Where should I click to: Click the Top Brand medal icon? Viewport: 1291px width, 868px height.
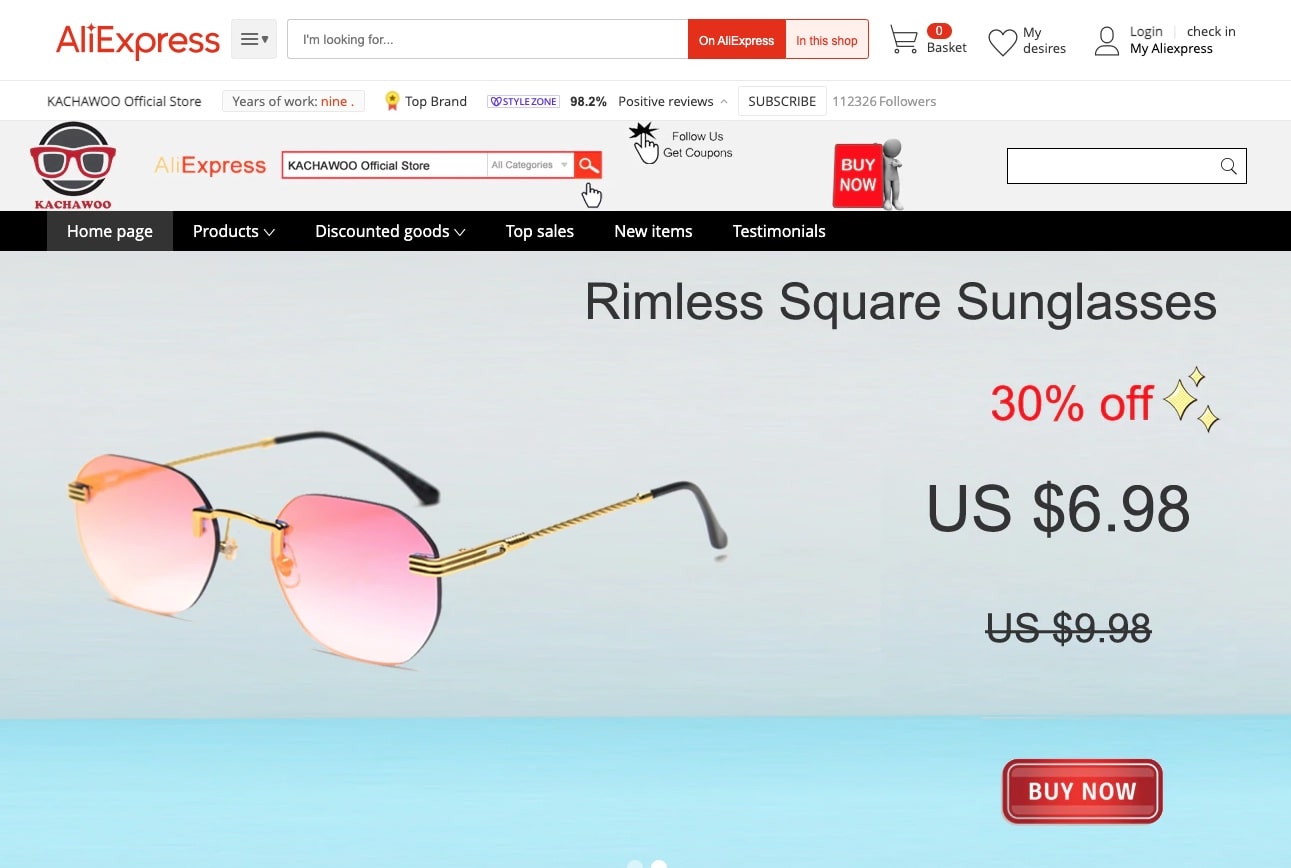pyautogui.click(x=392, y=101)
